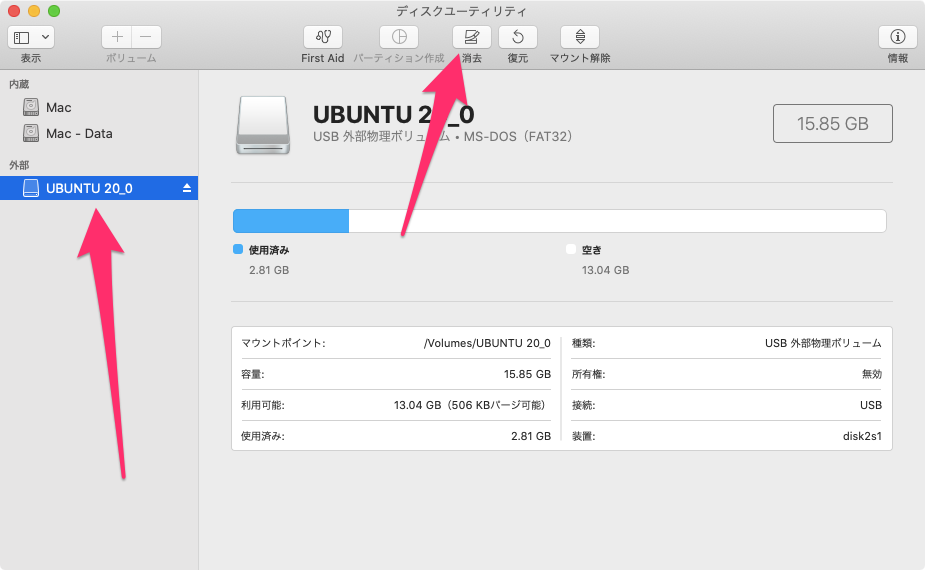The width and height of the screenshot is (925, 570).
Task: Click the 内蔵 section header in sidebar
Action: (x=19, y=84)
